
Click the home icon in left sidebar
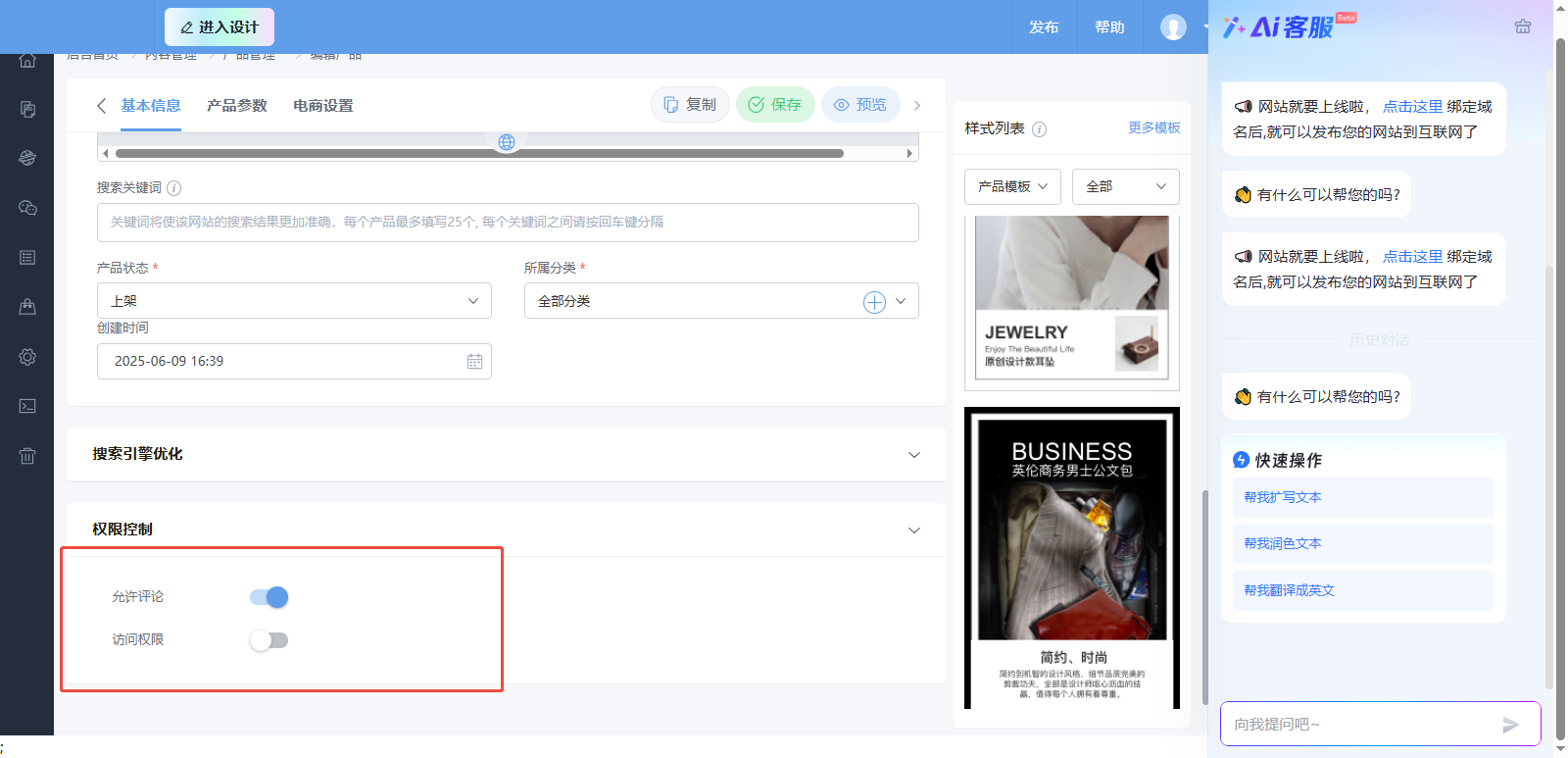tap(27, 60)
